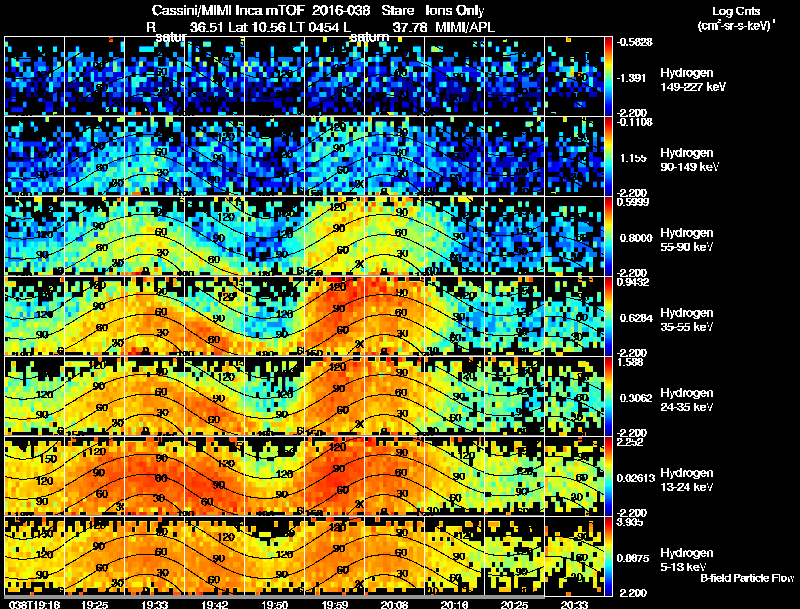Click the 'Hydrogen 90-149 keV' row label

[690, 160]
